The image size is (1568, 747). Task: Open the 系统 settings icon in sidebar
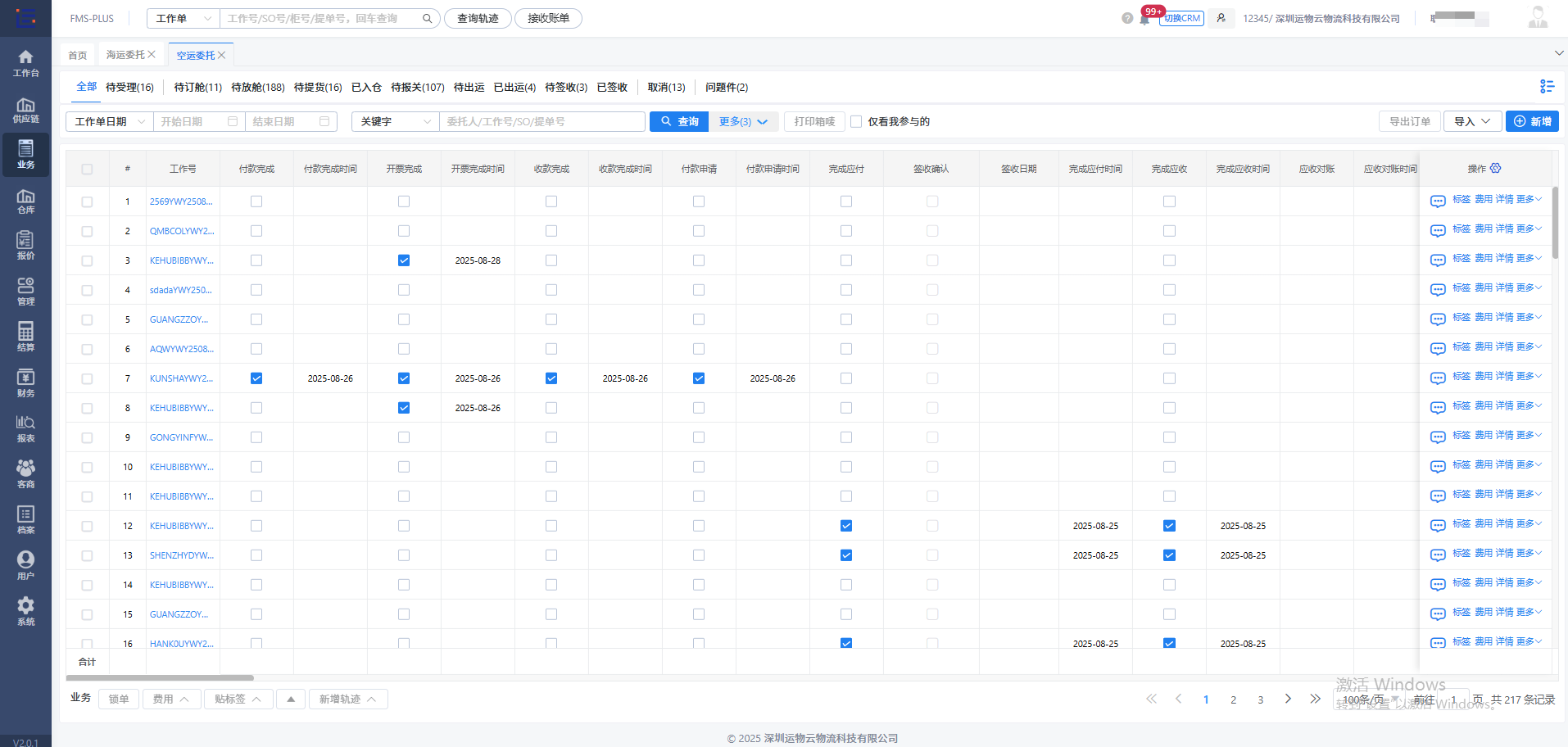pos(25,611)
